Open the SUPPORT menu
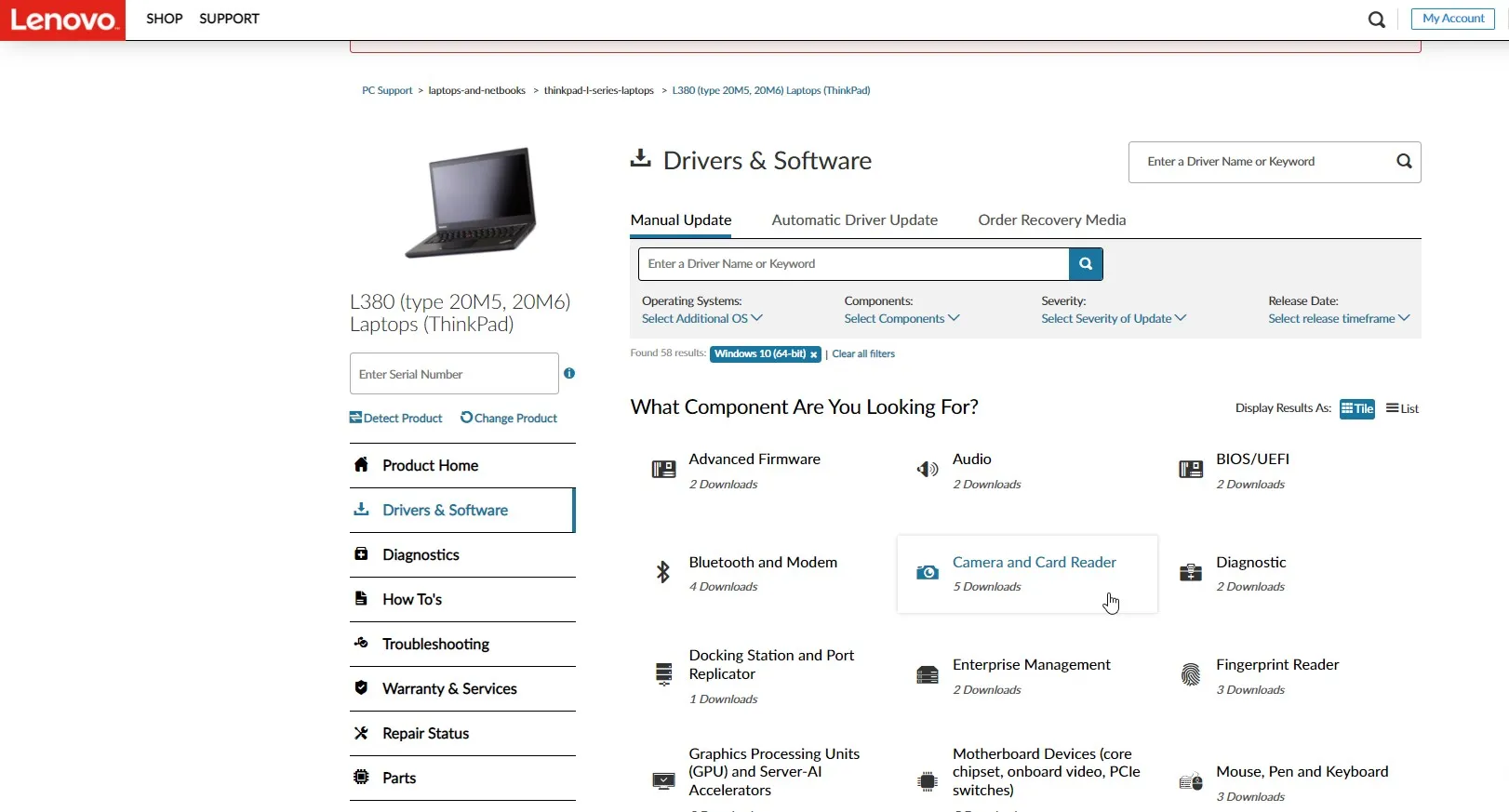The image size is (1509, 812). (229, 19)
